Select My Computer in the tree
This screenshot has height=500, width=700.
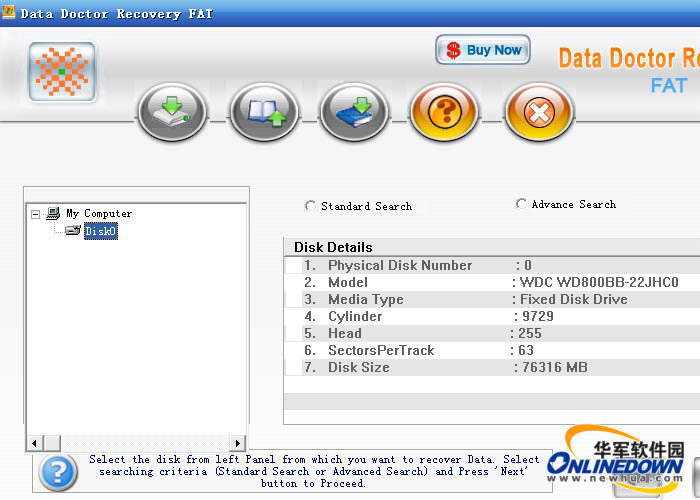coord(99,213)
